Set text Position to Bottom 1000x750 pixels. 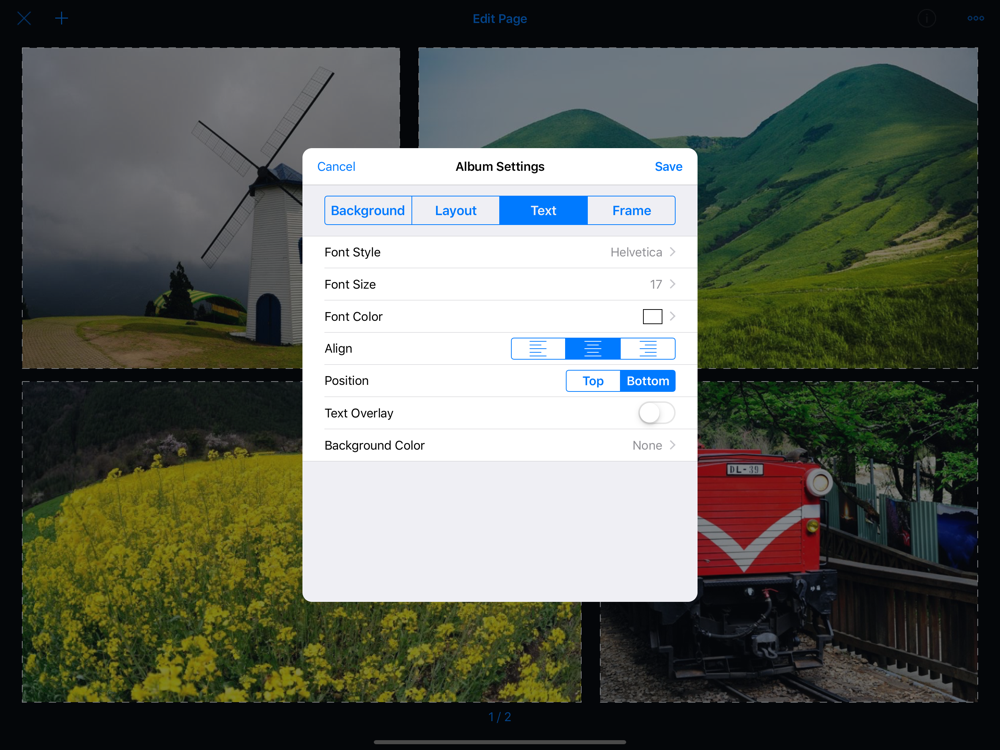[x=648, y=381]
